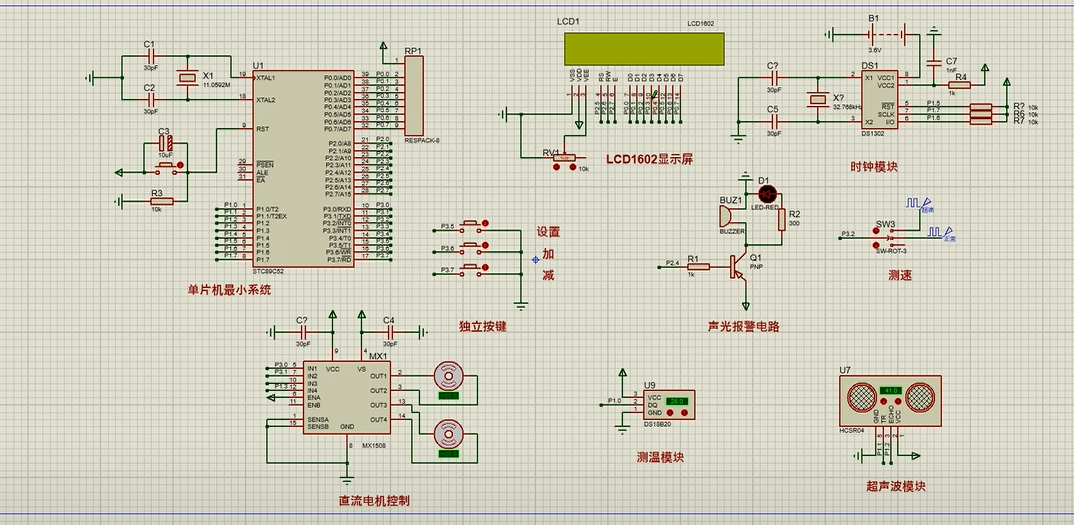Select the MX1508 motor driver chip
Image resolution: width=1074 pixels, height=525 pixels.
pyautogui.click(x=348, y=398)
